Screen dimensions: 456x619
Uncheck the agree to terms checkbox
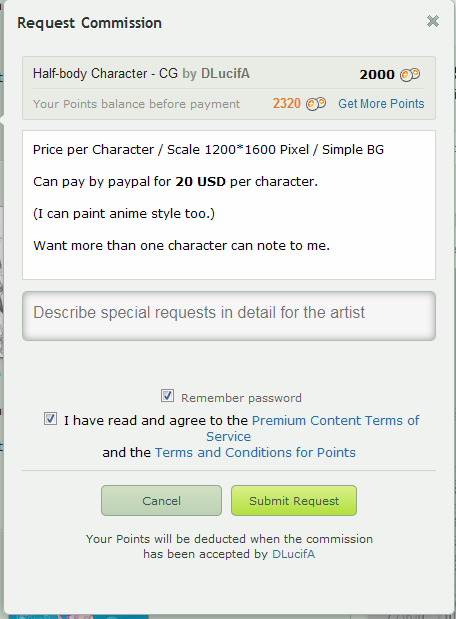click(x=50, y=419)
